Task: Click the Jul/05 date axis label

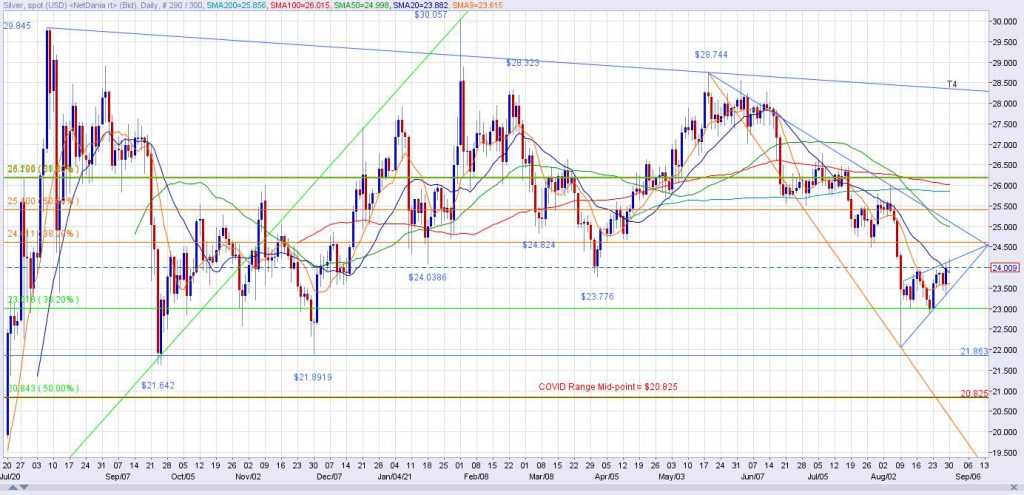Action: click(818, 477)
